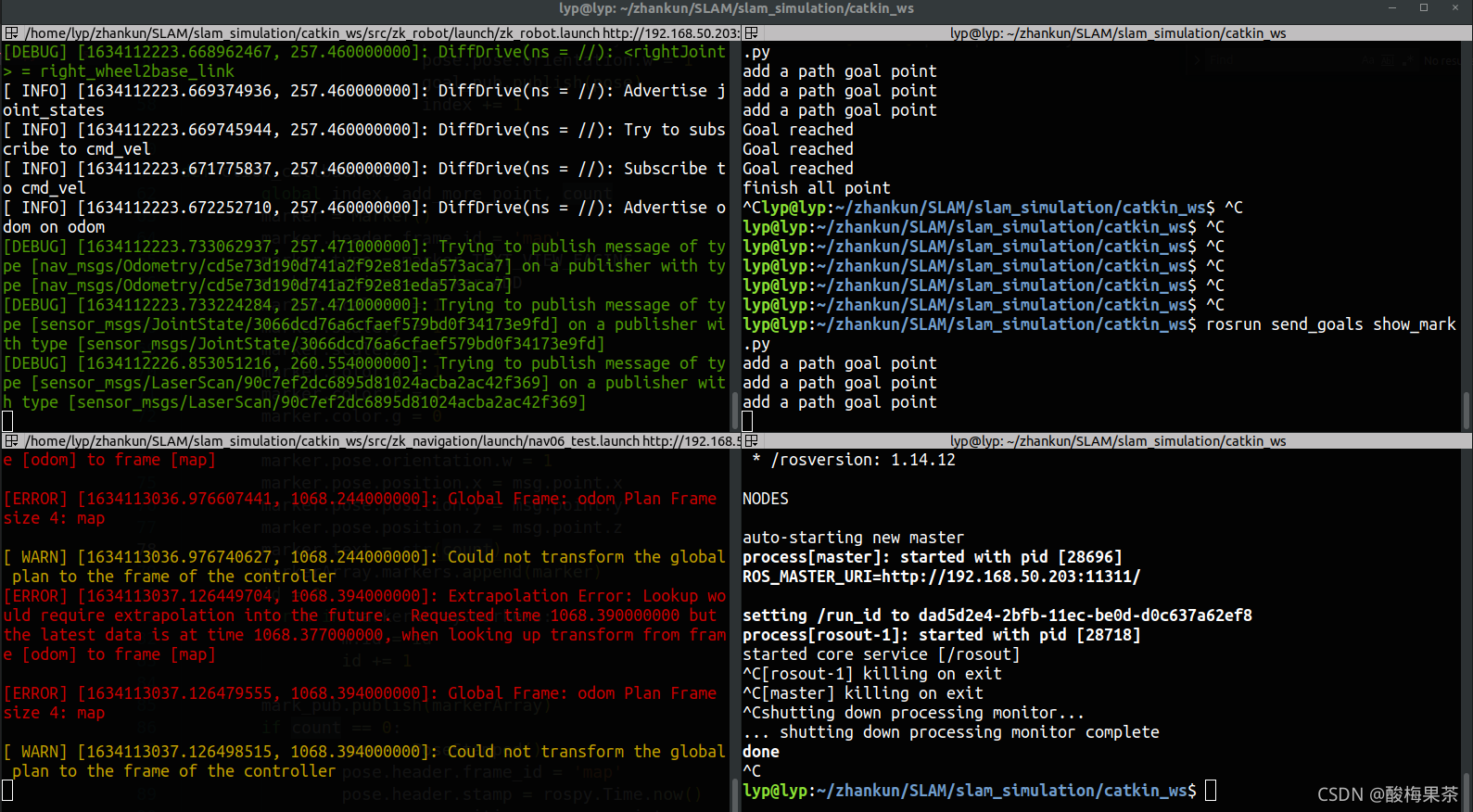Click the DEBUG line about sensor_msgs/LaserScan
This screenshot has width=1473, height=812.
coord(364,383)
